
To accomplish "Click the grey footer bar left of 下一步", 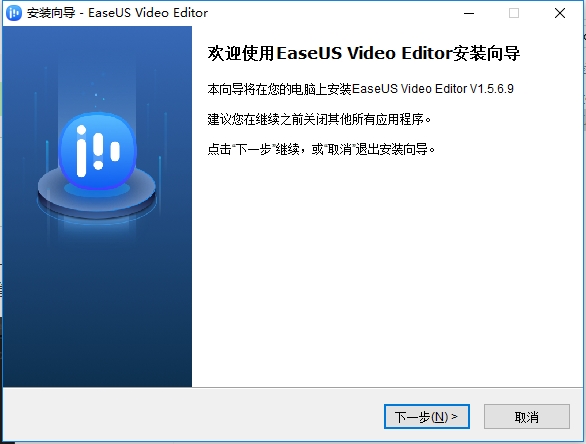I will [x=192, y=416].
